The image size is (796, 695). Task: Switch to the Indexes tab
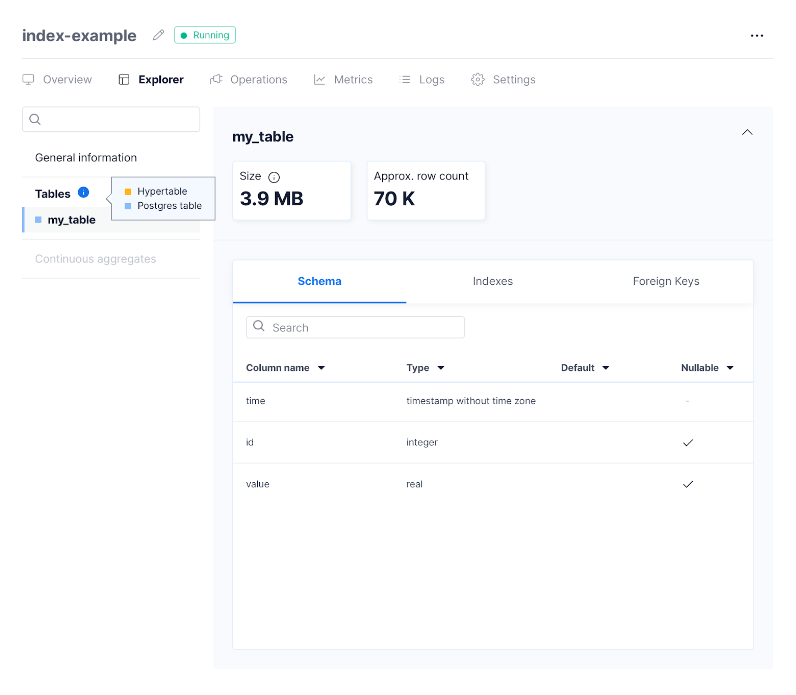point(493,282)
